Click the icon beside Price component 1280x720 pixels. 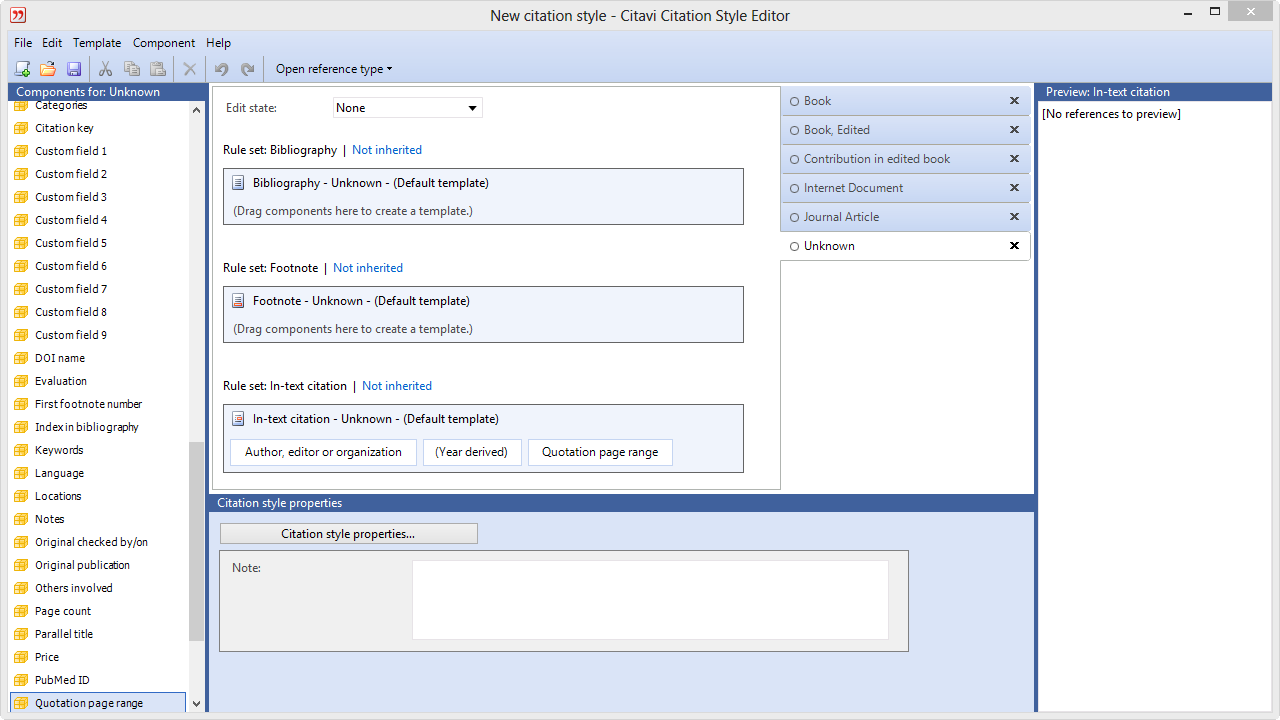click(21, 657)
